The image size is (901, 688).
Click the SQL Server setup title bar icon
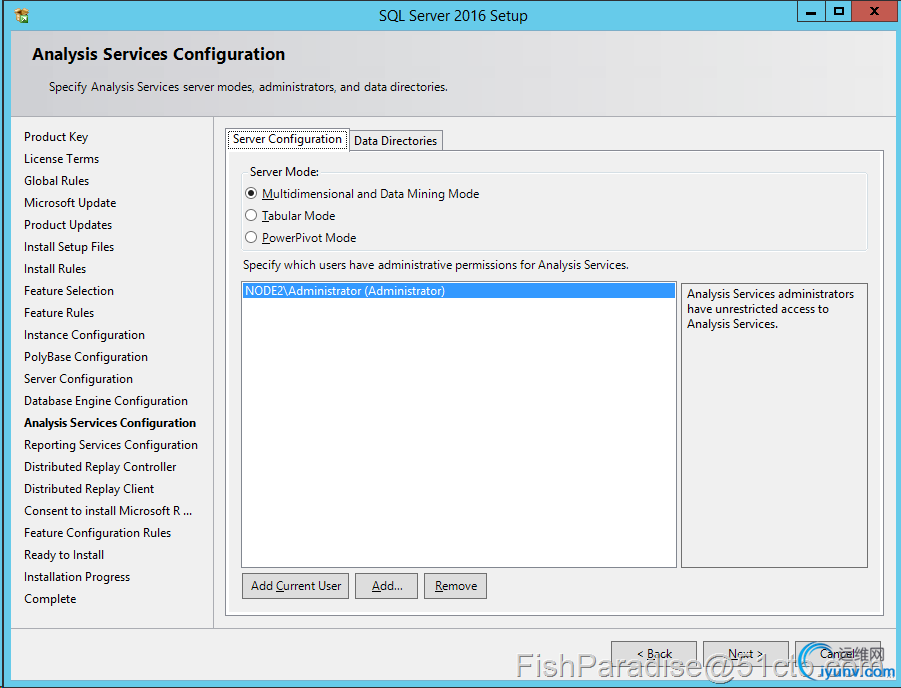coord(22,16)
